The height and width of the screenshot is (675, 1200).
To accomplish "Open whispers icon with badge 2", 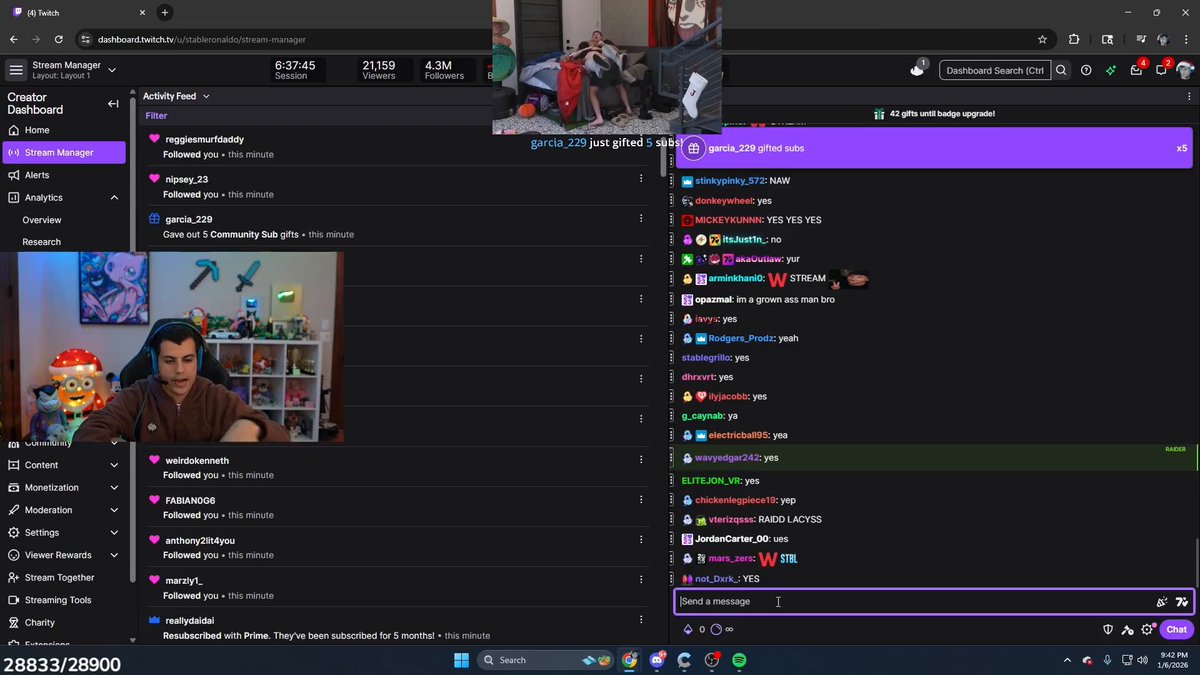I will click(1162, 69).
